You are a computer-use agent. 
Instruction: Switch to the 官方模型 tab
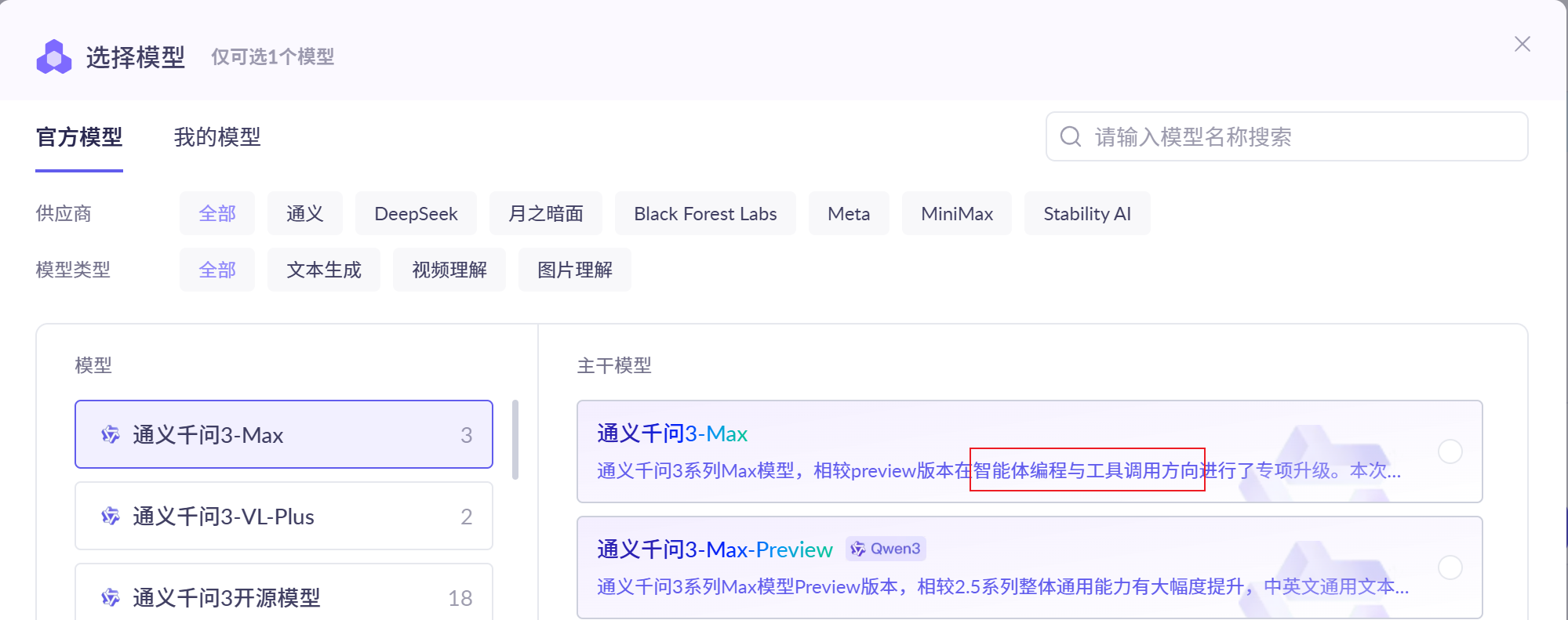click(79, 137)
